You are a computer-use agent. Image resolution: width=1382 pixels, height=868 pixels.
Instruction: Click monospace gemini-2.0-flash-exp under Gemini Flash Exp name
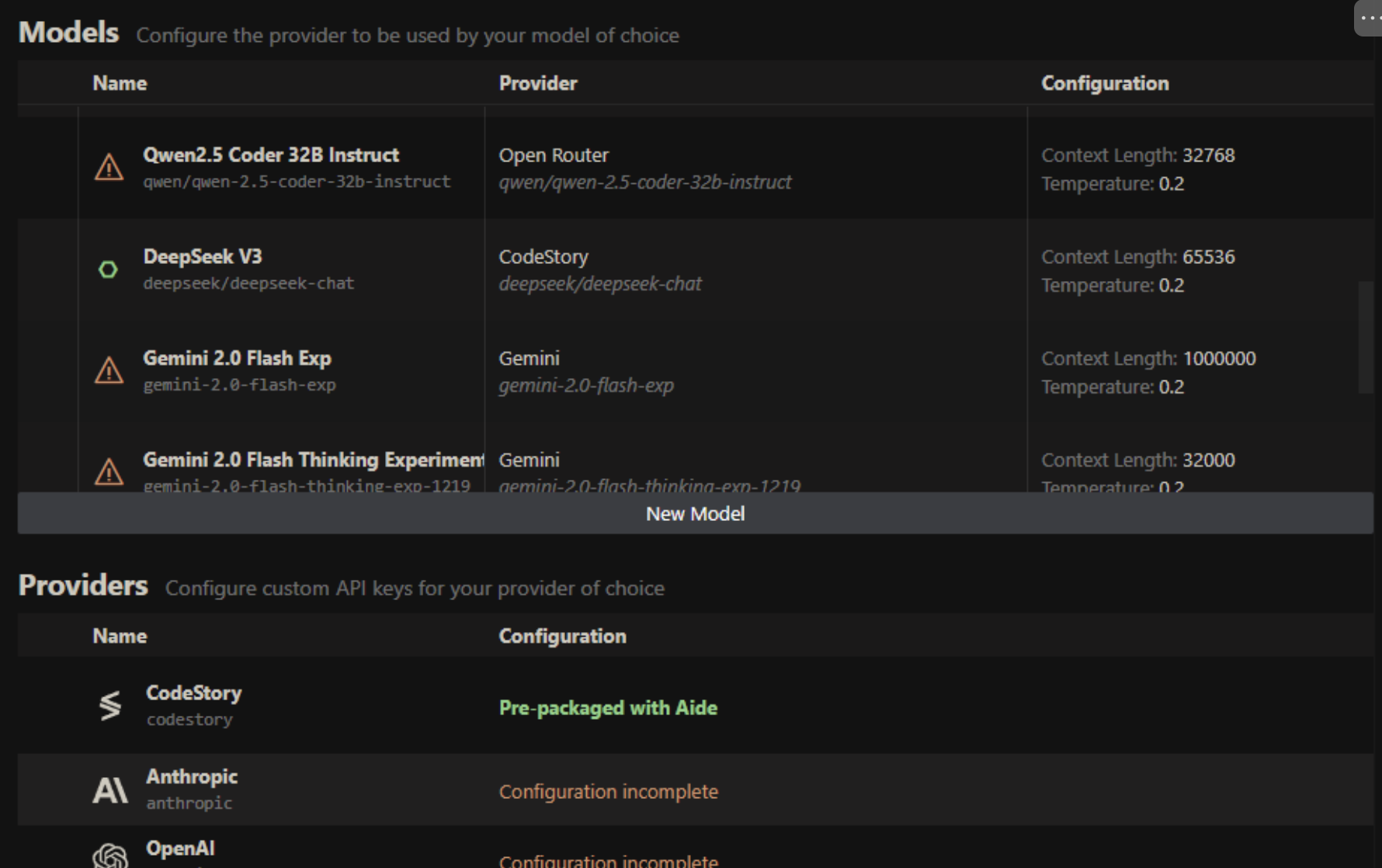[239, 384]
